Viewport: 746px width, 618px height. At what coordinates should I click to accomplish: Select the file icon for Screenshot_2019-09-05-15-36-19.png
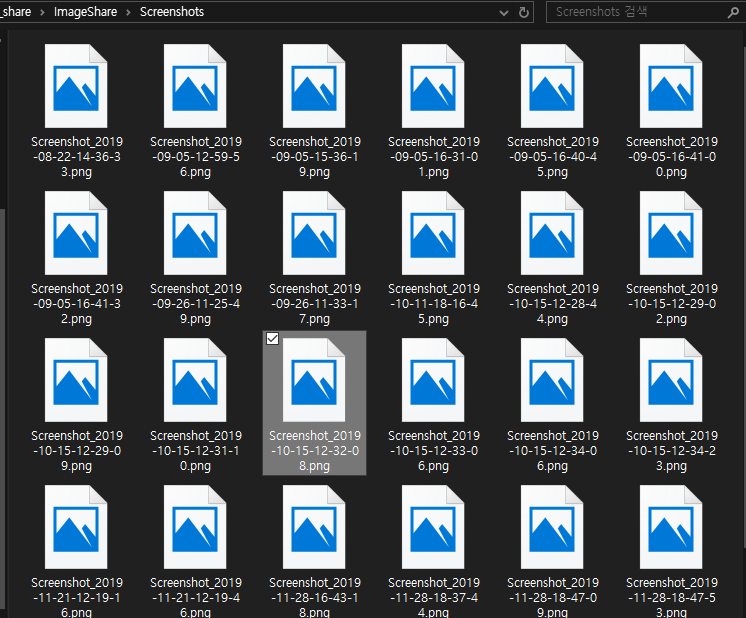314,86
